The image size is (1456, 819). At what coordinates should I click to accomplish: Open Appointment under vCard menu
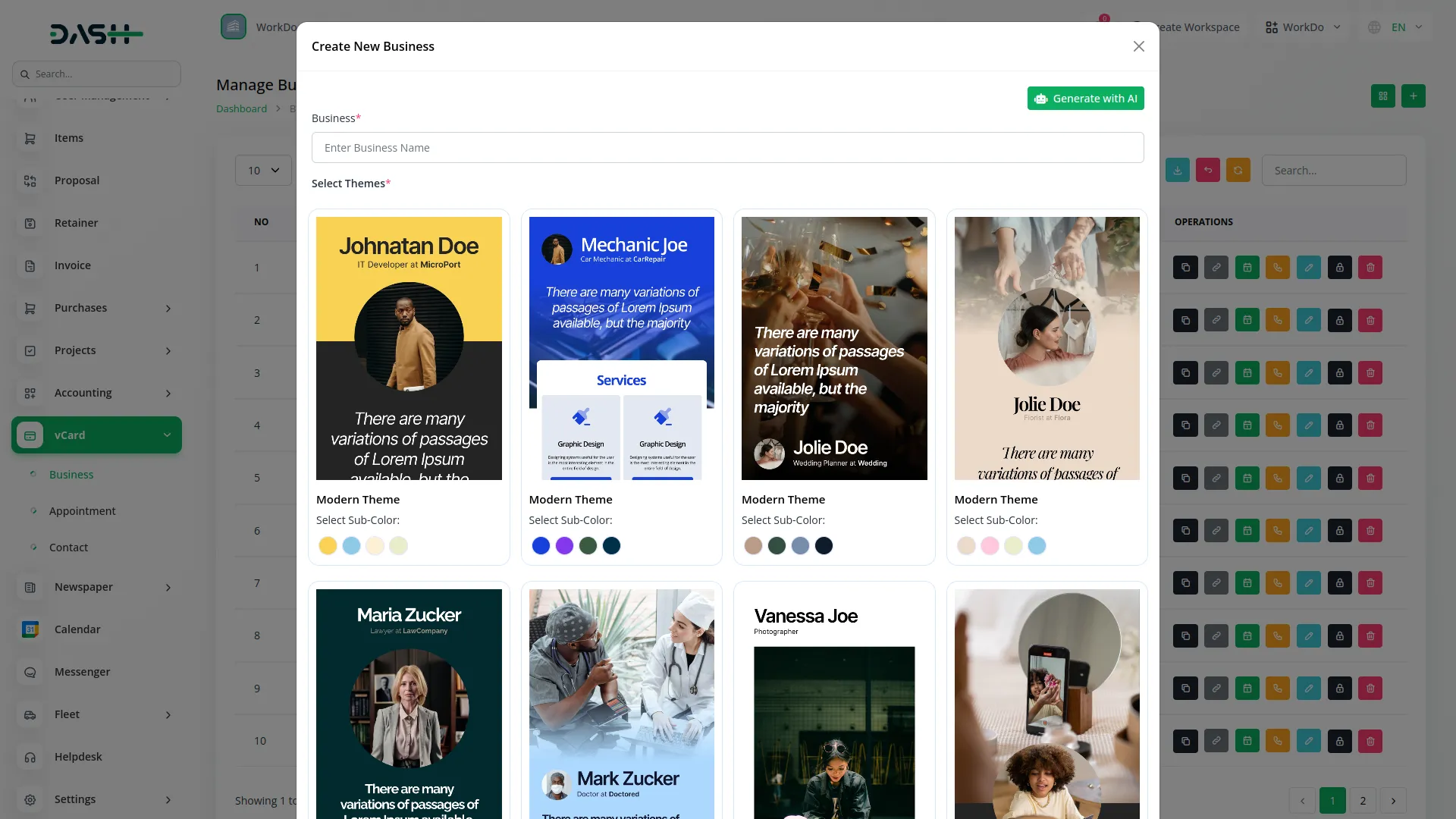click(82, 511)
